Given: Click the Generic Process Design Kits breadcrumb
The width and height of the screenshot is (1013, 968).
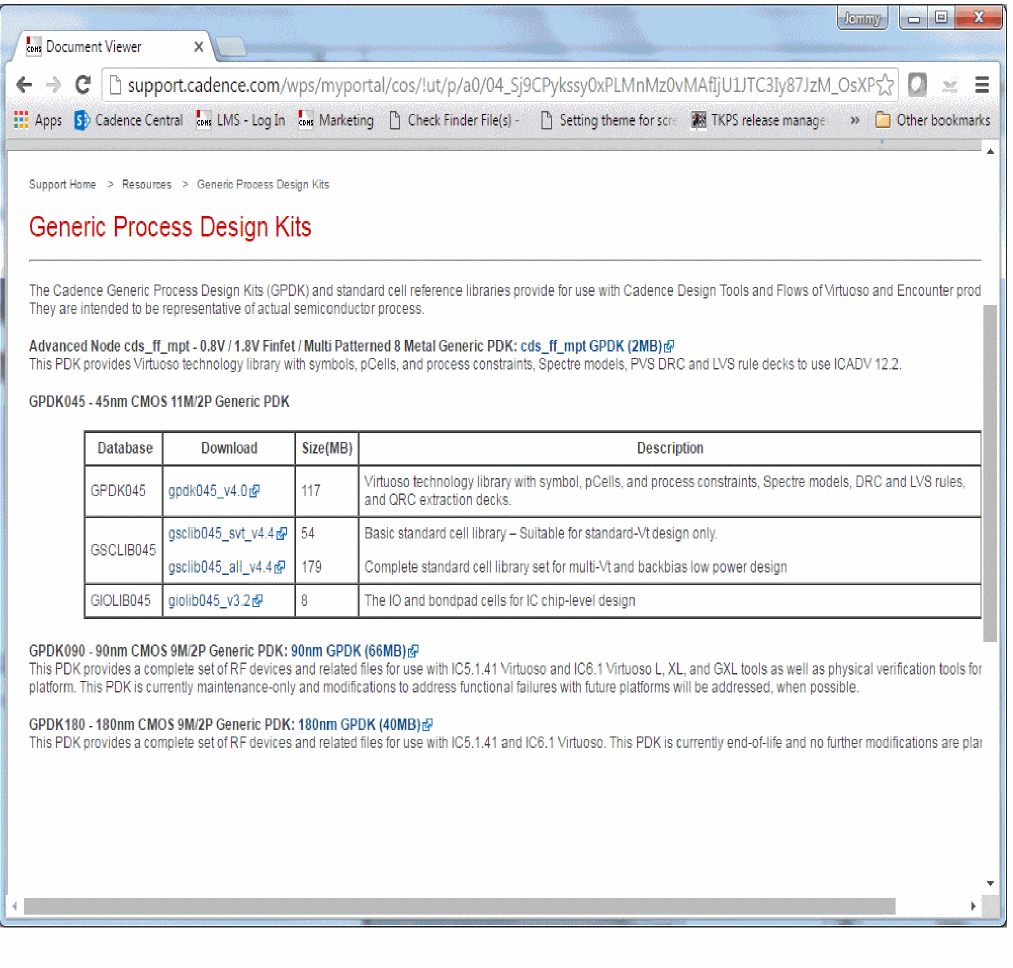Looking at the screenshot, I should point(263,184).
